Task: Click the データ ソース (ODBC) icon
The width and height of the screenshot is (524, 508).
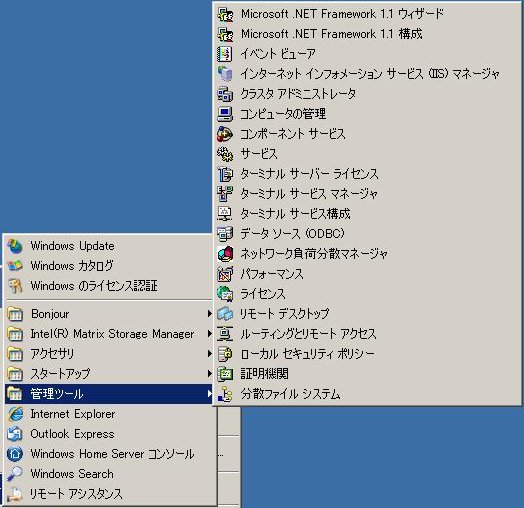Action: 225,234
